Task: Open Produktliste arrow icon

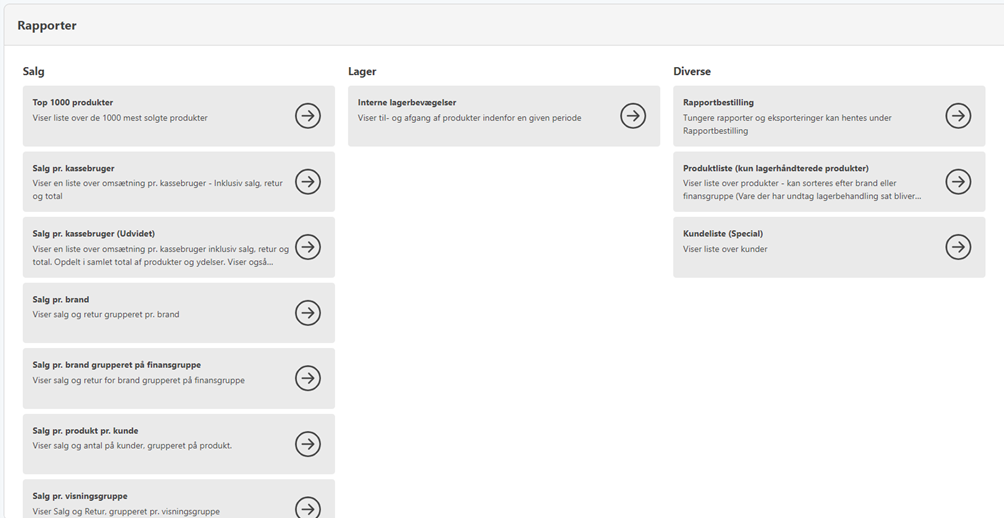Action: (958, 182)
